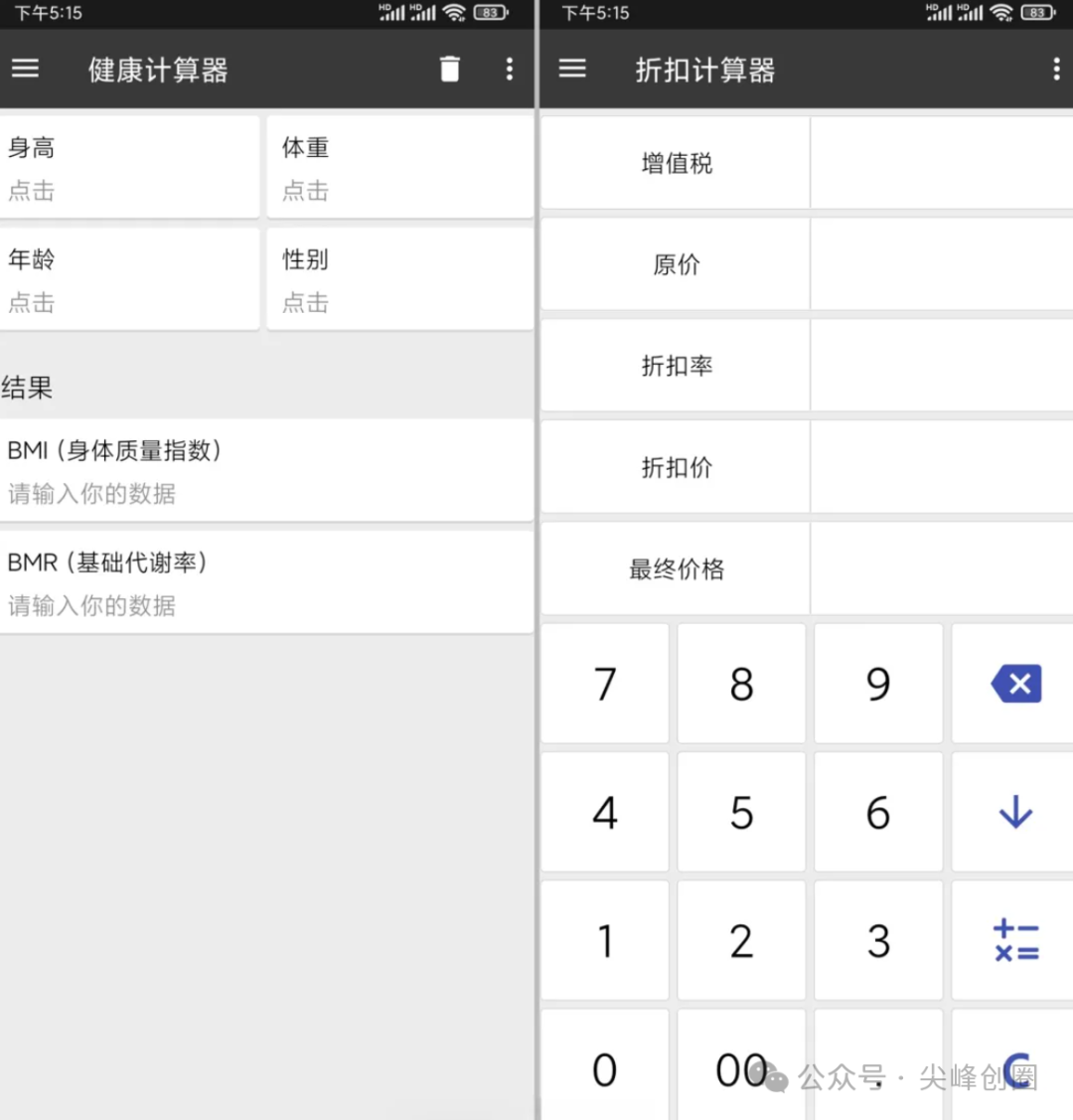The image size is (1073, 1120).
Task: Tap the number 1 key
Action: coord(605,941)
